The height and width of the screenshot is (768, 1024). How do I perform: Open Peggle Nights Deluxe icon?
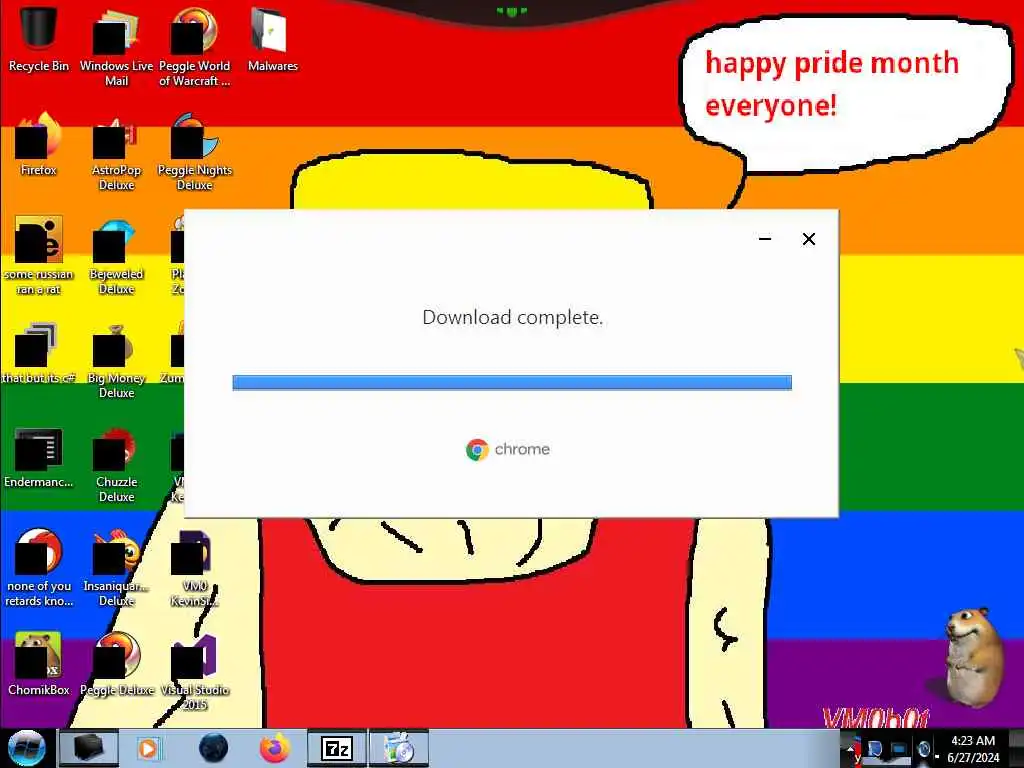click(195, 152)
